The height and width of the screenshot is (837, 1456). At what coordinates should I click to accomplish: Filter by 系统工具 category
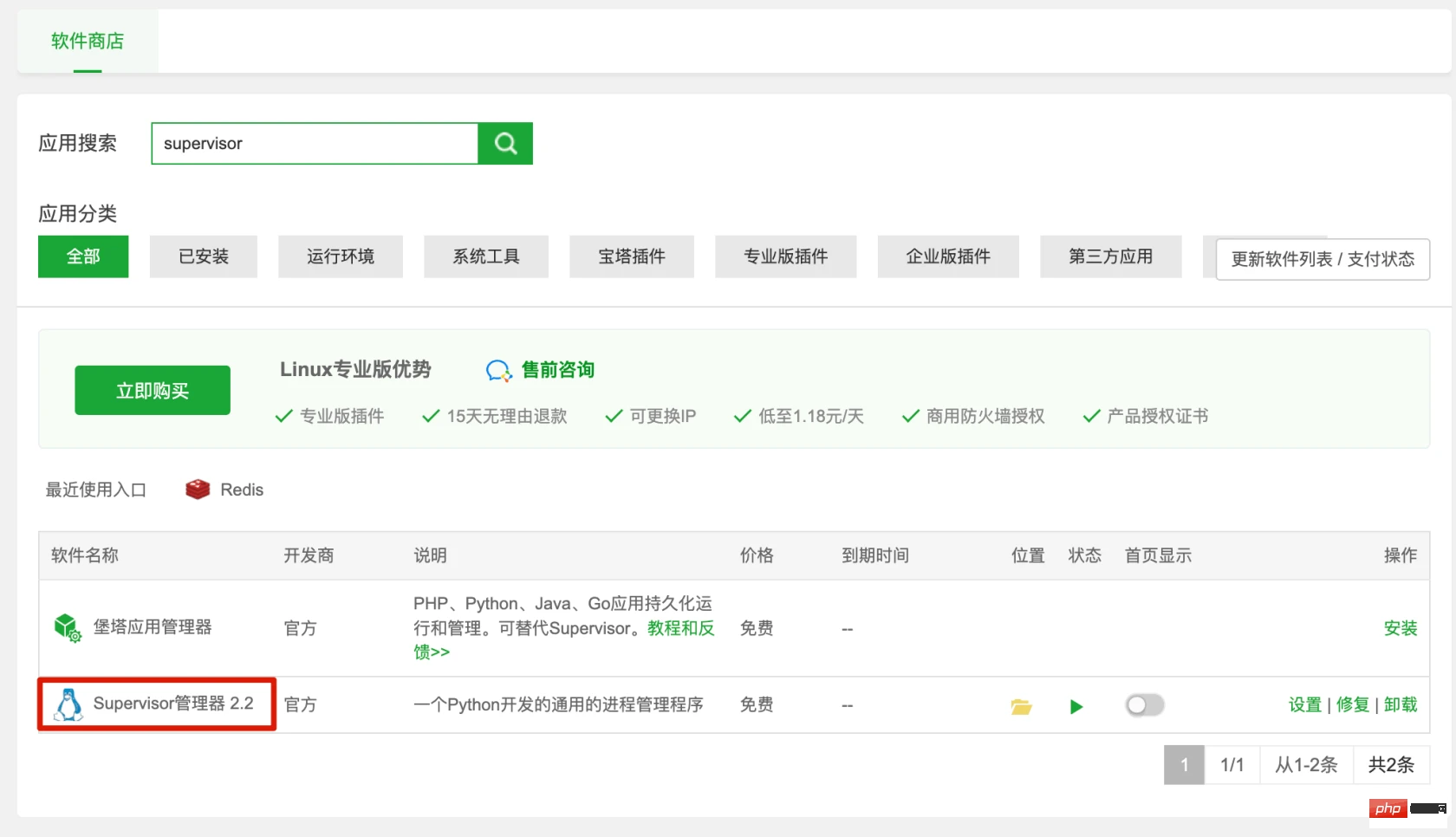pos(486,256)
